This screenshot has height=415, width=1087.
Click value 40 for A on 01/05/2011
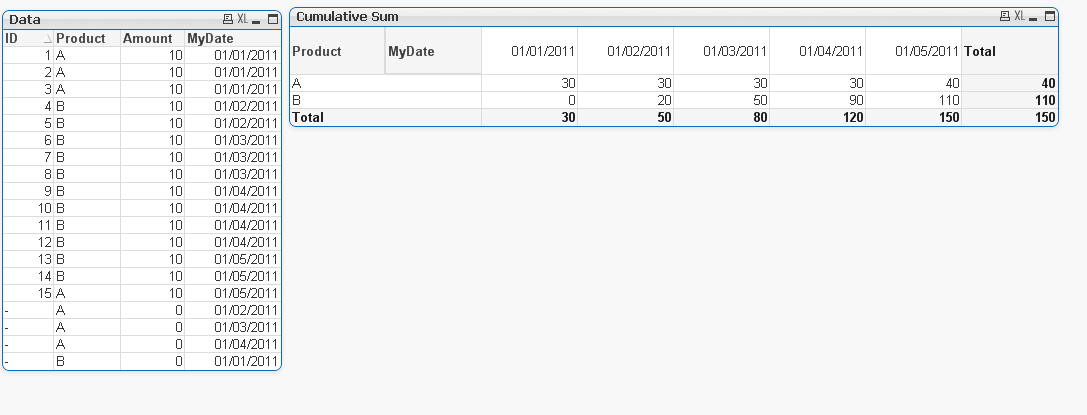click(914, 83)
